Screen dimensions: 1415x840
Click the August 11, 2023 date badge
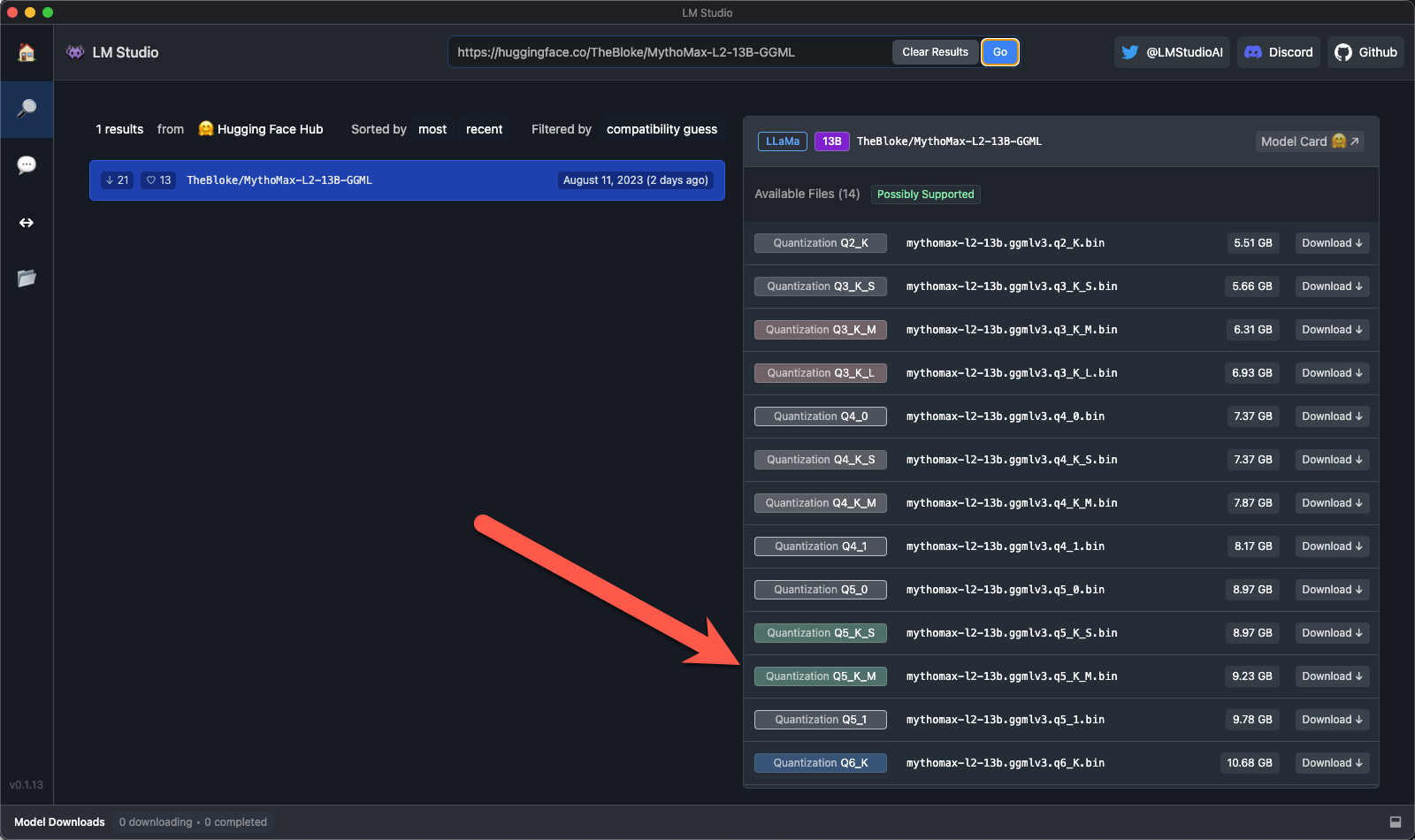(x=636, y=180)
